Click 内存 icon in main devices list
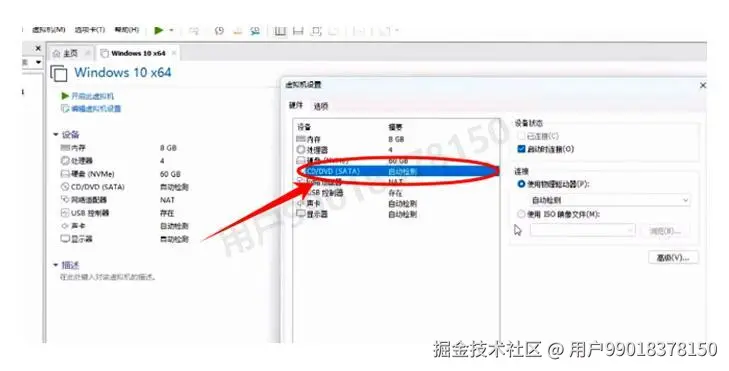The height and width of the screenshot is (371, 729). point(65,148)
